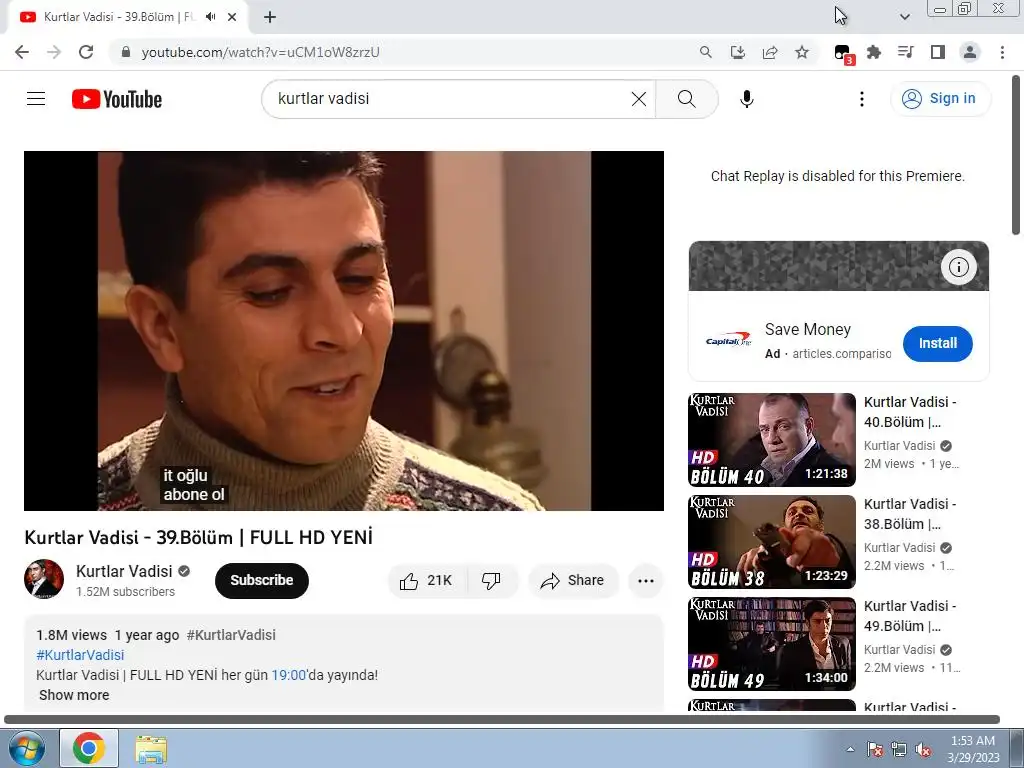1024x768 pixels.
Task: Open the Kurtlar Vadisi channel name link
Action: coord(124,571)
